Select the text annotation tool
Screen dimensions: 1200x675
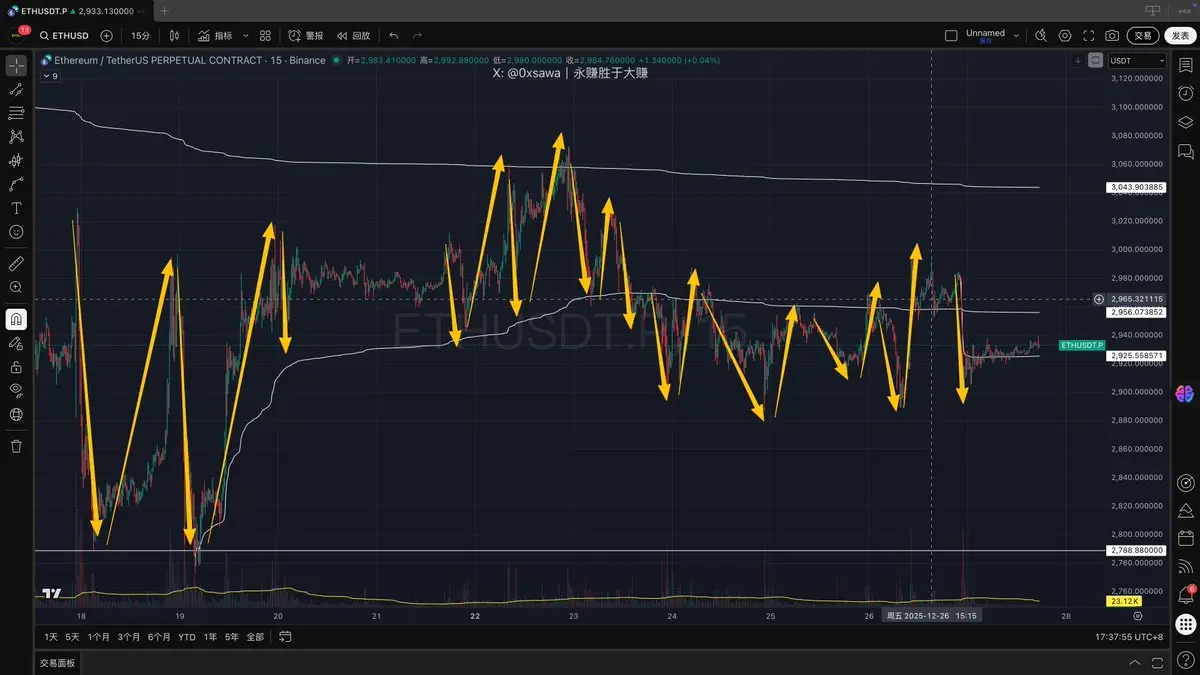coord(16,208)
